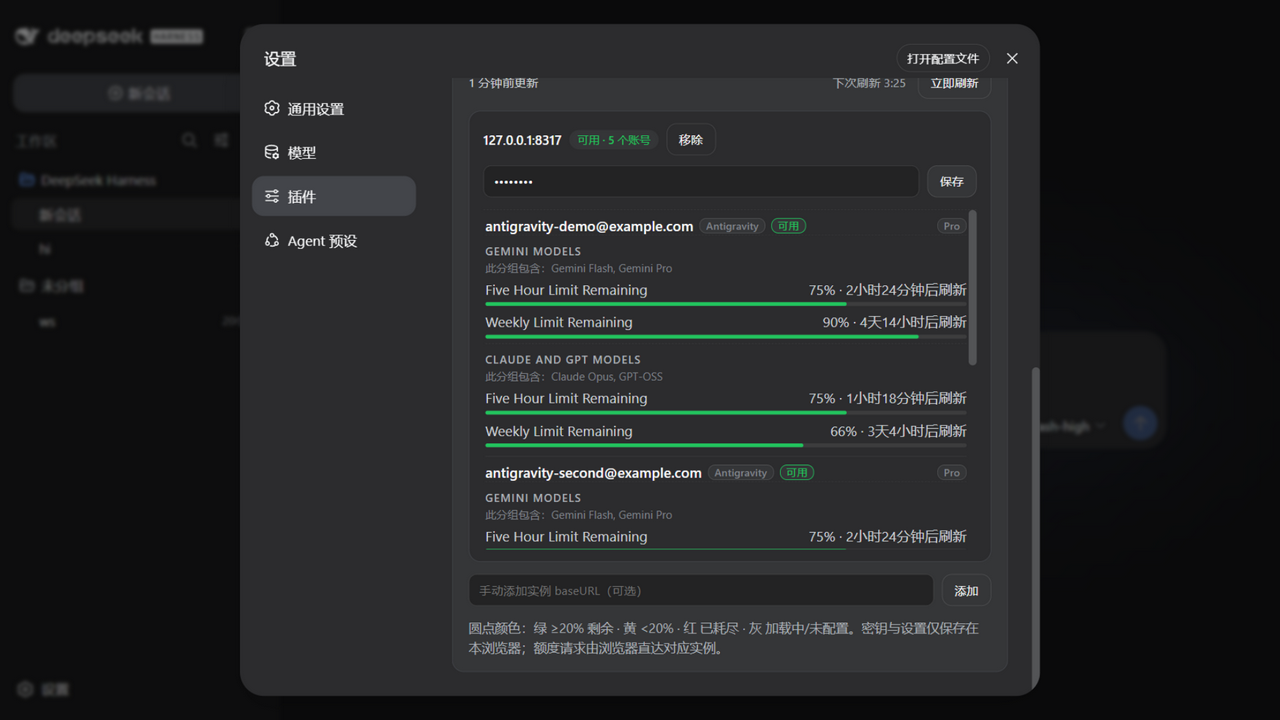Click 立即刷新 to refresh now
Viewport: 1280px width, 720px height.
pyautogui.click(x=954, y=84)
